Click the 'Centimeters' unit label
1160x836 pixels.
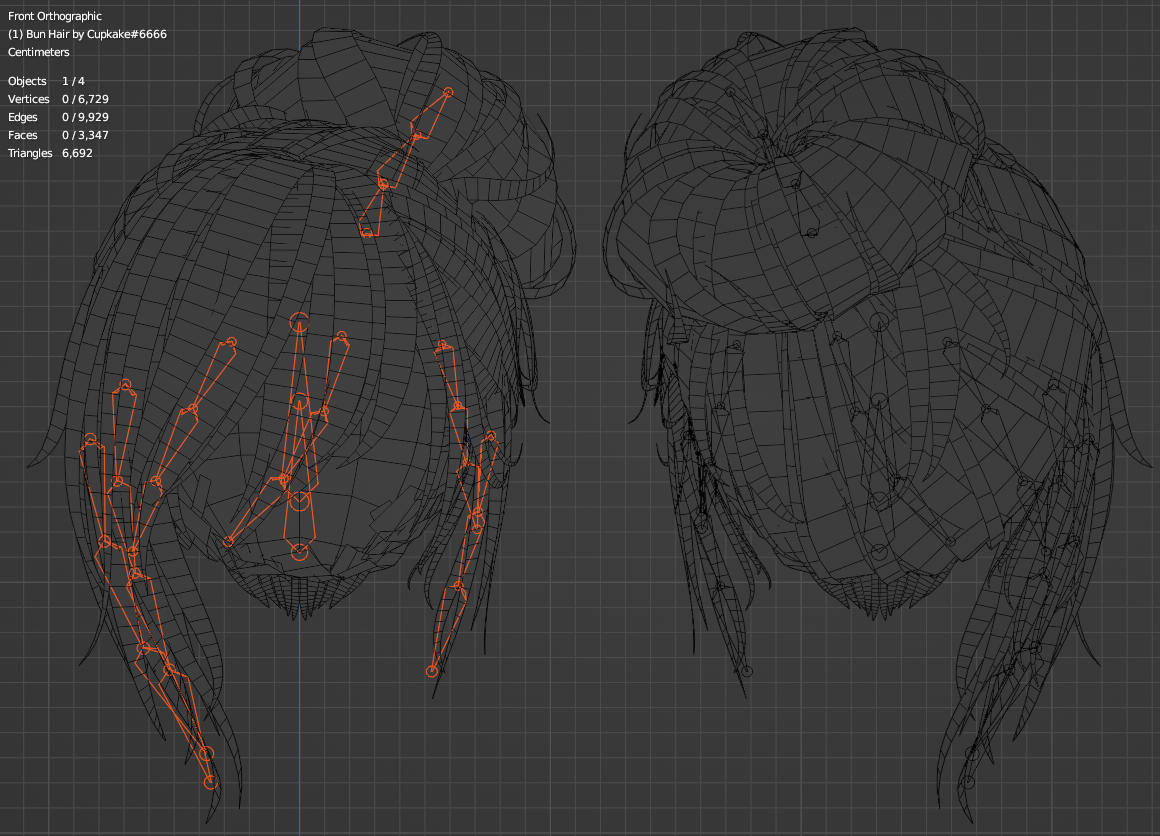point(39,52)
